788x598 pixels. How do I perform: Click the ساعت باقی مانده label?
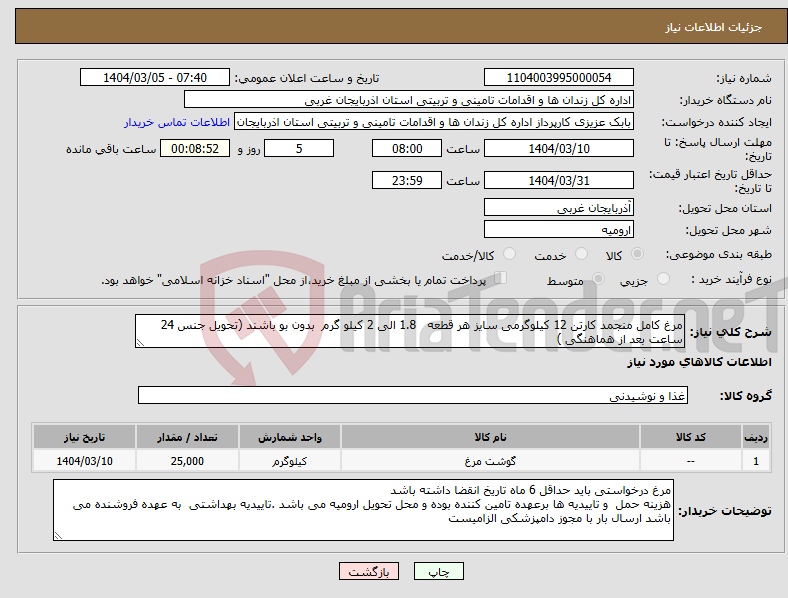coord(111,149)
